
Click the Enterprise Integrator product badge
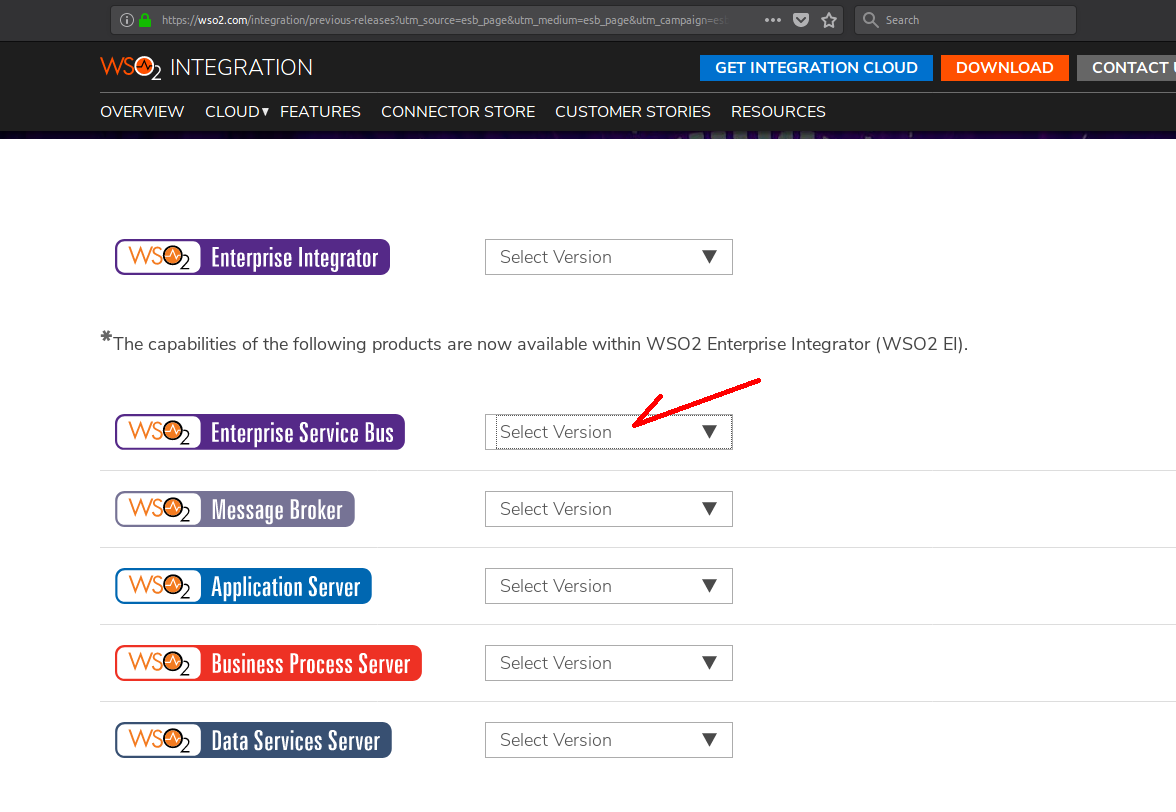click(x=252, y=257)
